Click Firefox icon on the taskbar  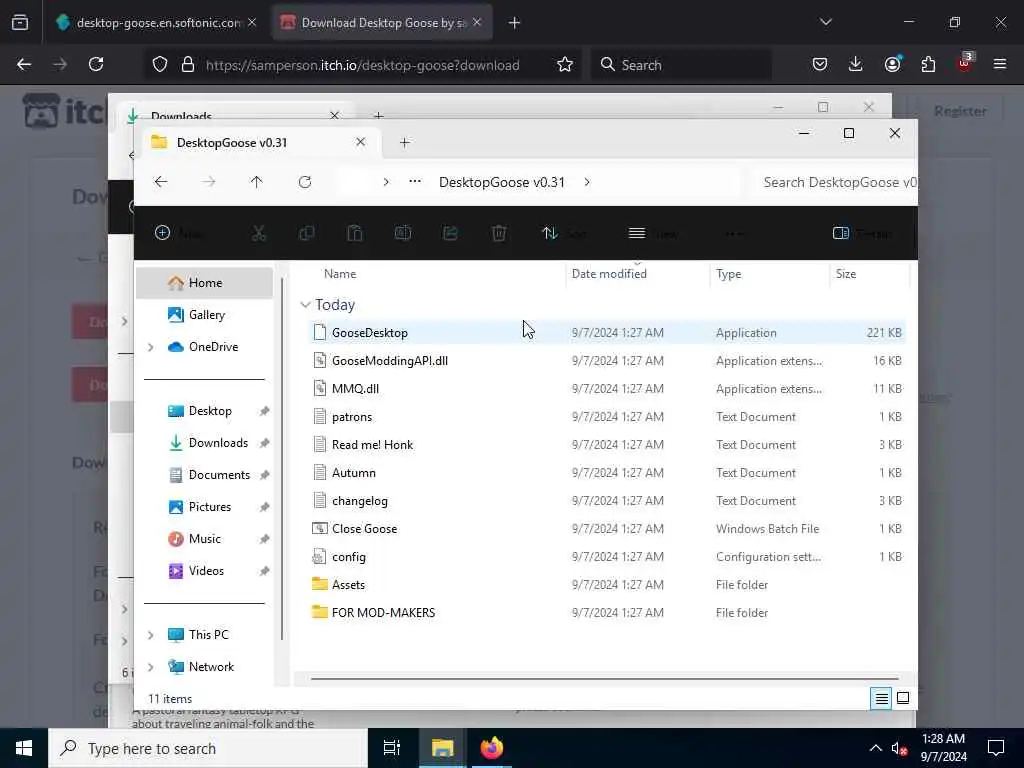click(492, 748)
